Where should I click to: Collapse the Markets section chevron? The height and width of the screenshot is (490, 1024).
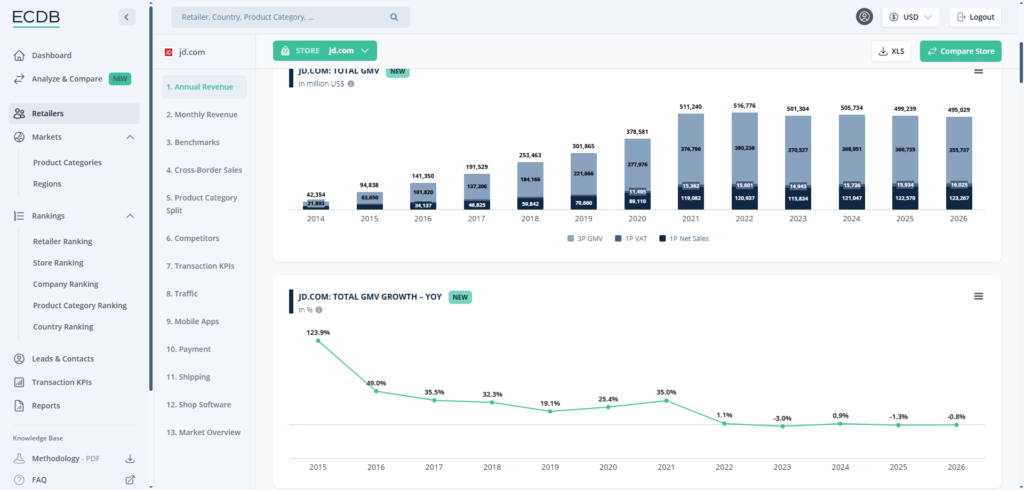tap(130, 137)
